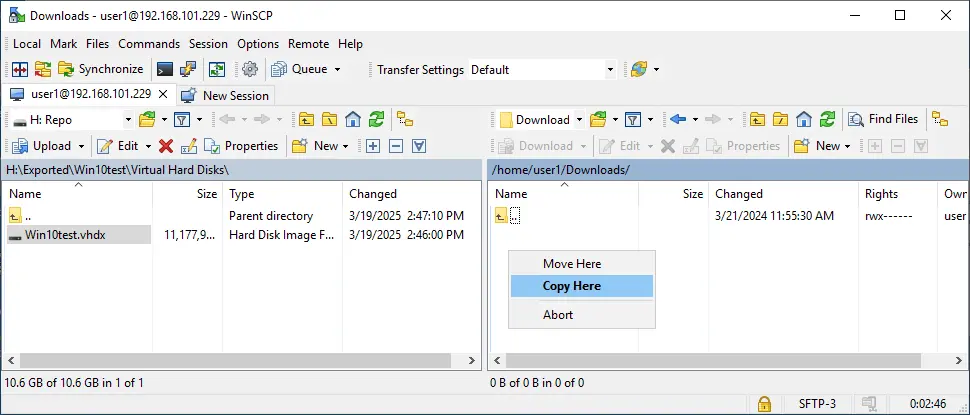Click local Select All icon
The image size is (970, 415).
click(x=419, y=146)
